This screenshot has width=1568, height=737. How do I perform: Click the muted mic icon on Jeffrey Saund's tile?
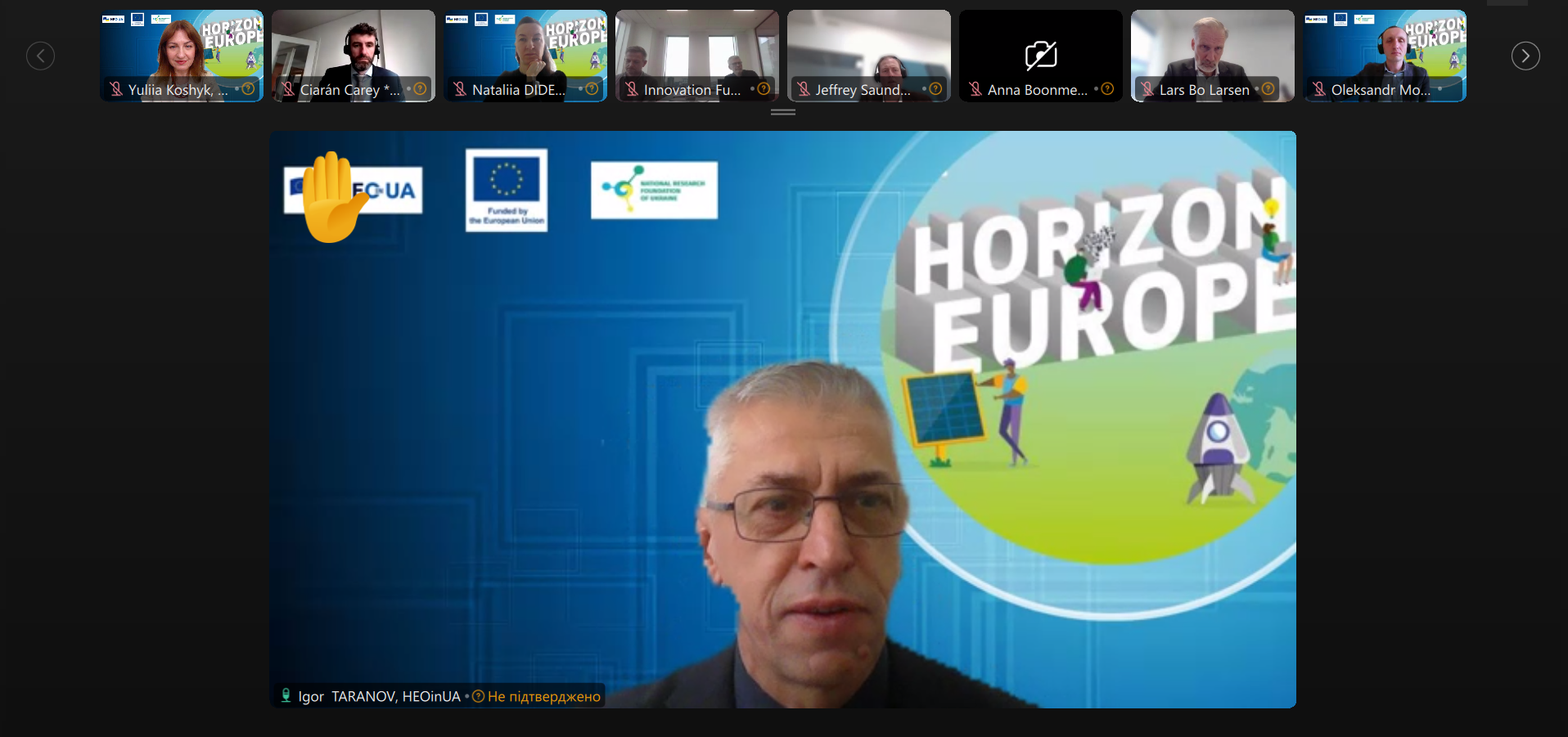tap(804, 89)
